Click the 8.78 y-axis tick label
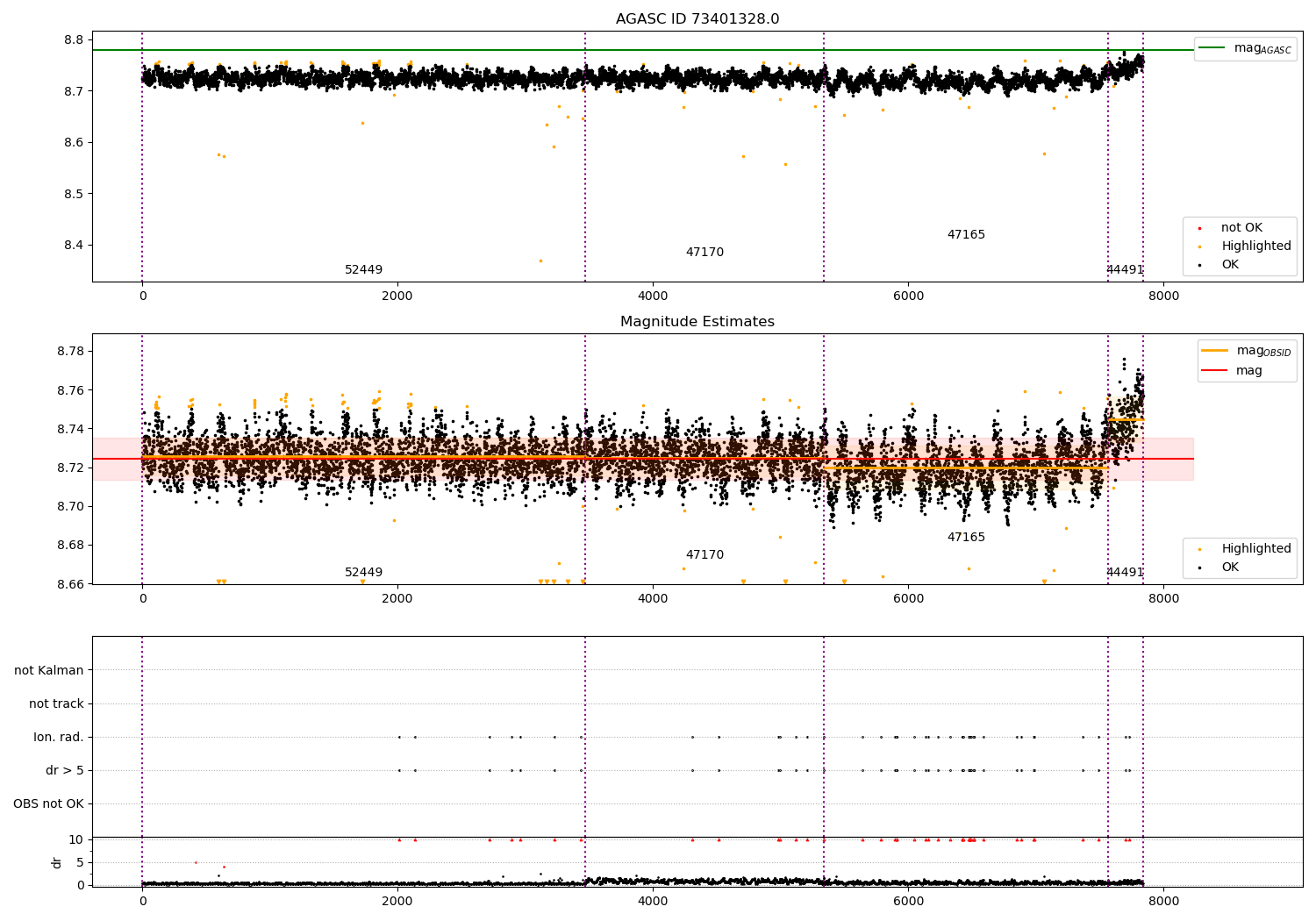 (70, 352)
